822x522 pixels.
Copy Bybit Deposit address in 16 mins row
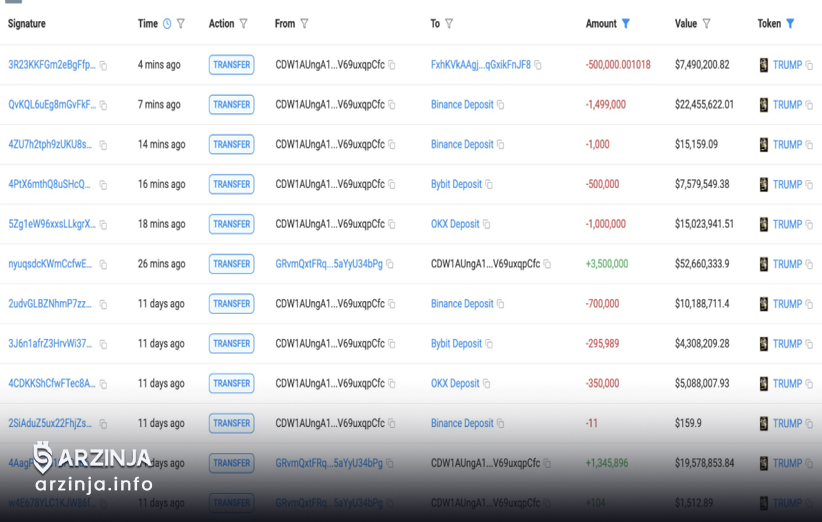(489, 184)
